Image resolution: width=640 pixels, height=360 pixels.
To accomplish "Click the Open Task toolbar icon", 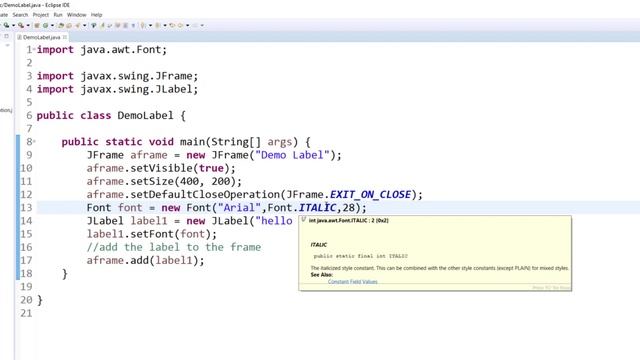I will pyautogui.click(x=69, y=25).
